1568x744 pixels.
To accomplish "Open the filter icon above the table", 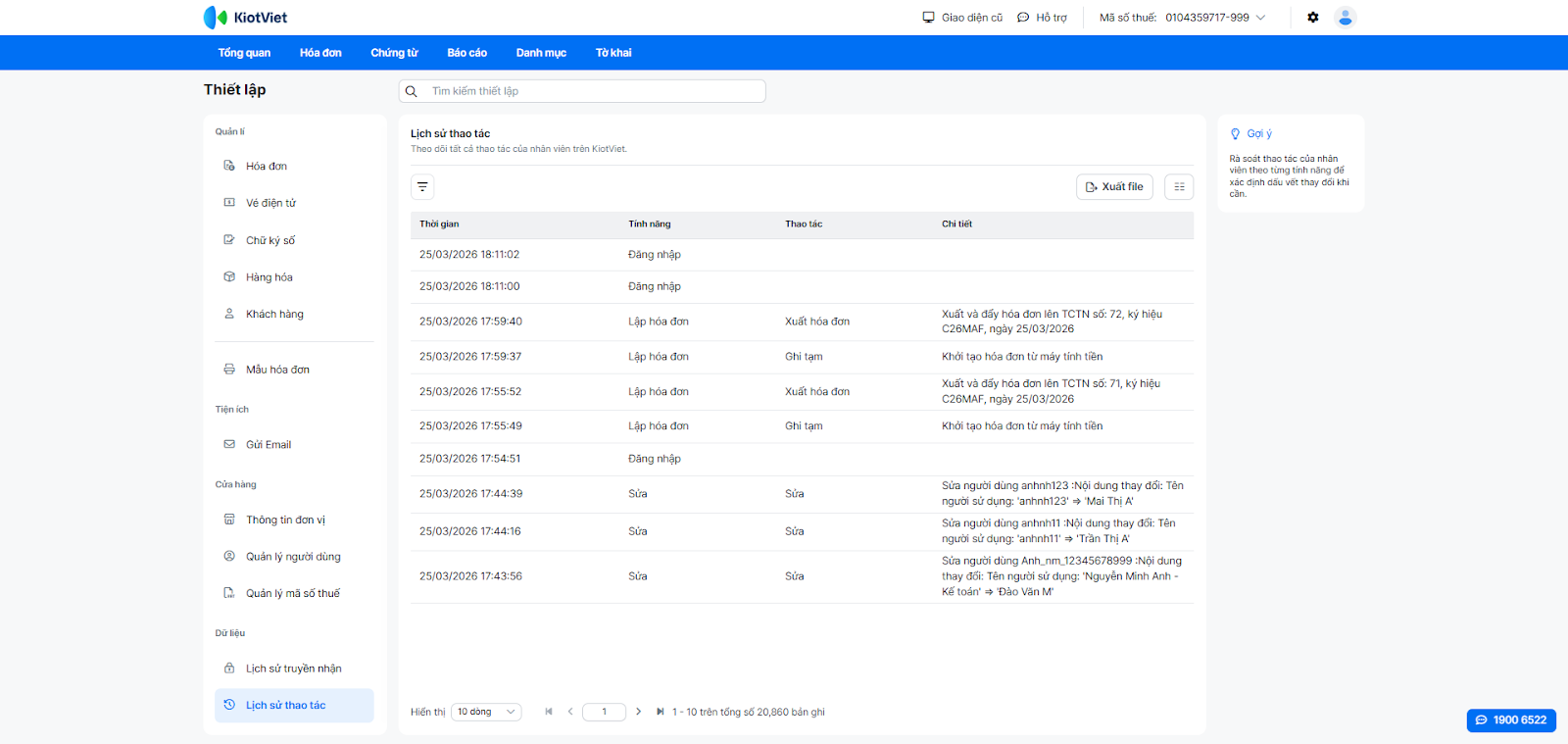I will click(422, 187).
